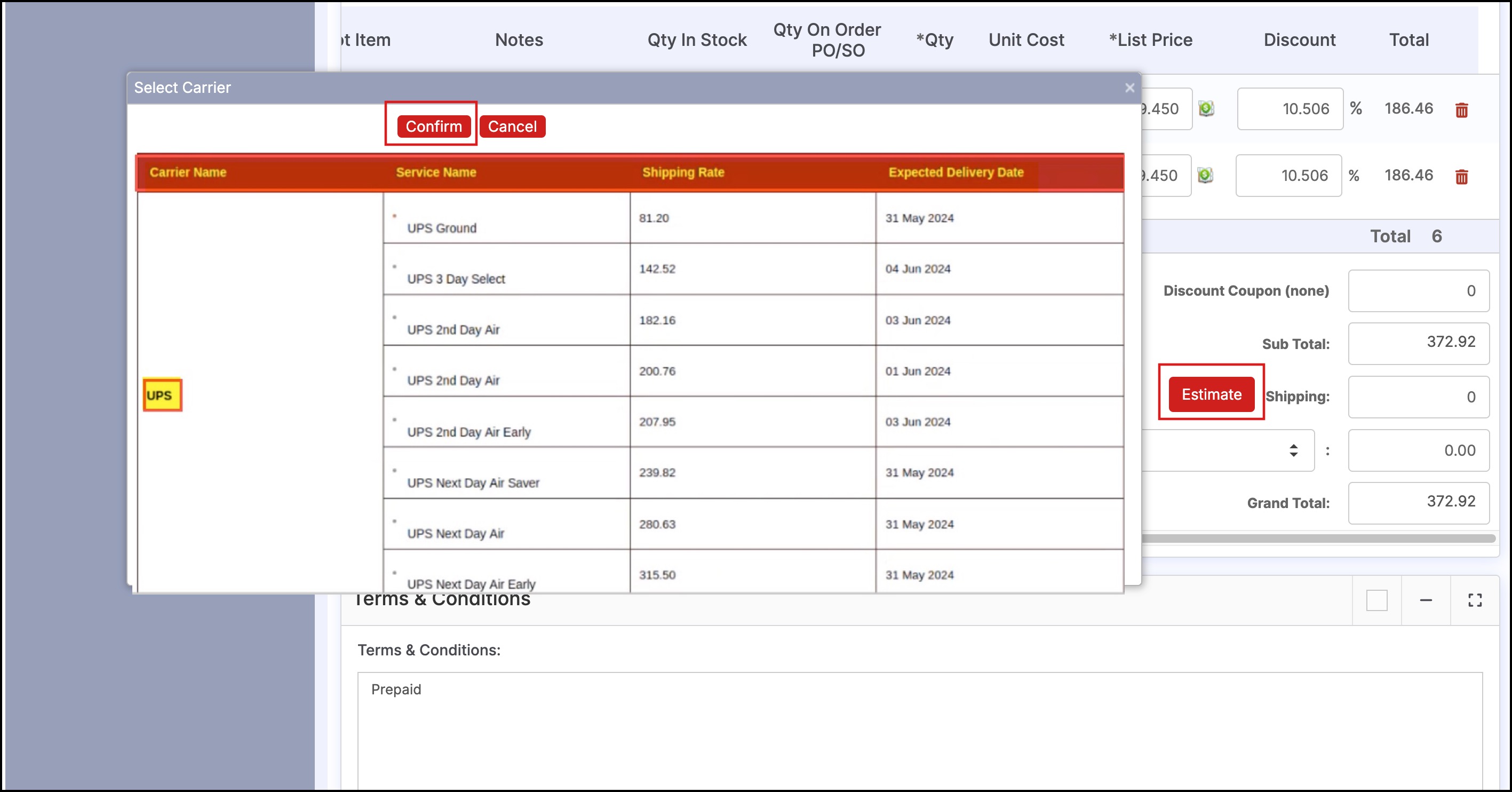Cancel the carrier selection
Viewport: 1512px width, 792px height.
[512, 126]
